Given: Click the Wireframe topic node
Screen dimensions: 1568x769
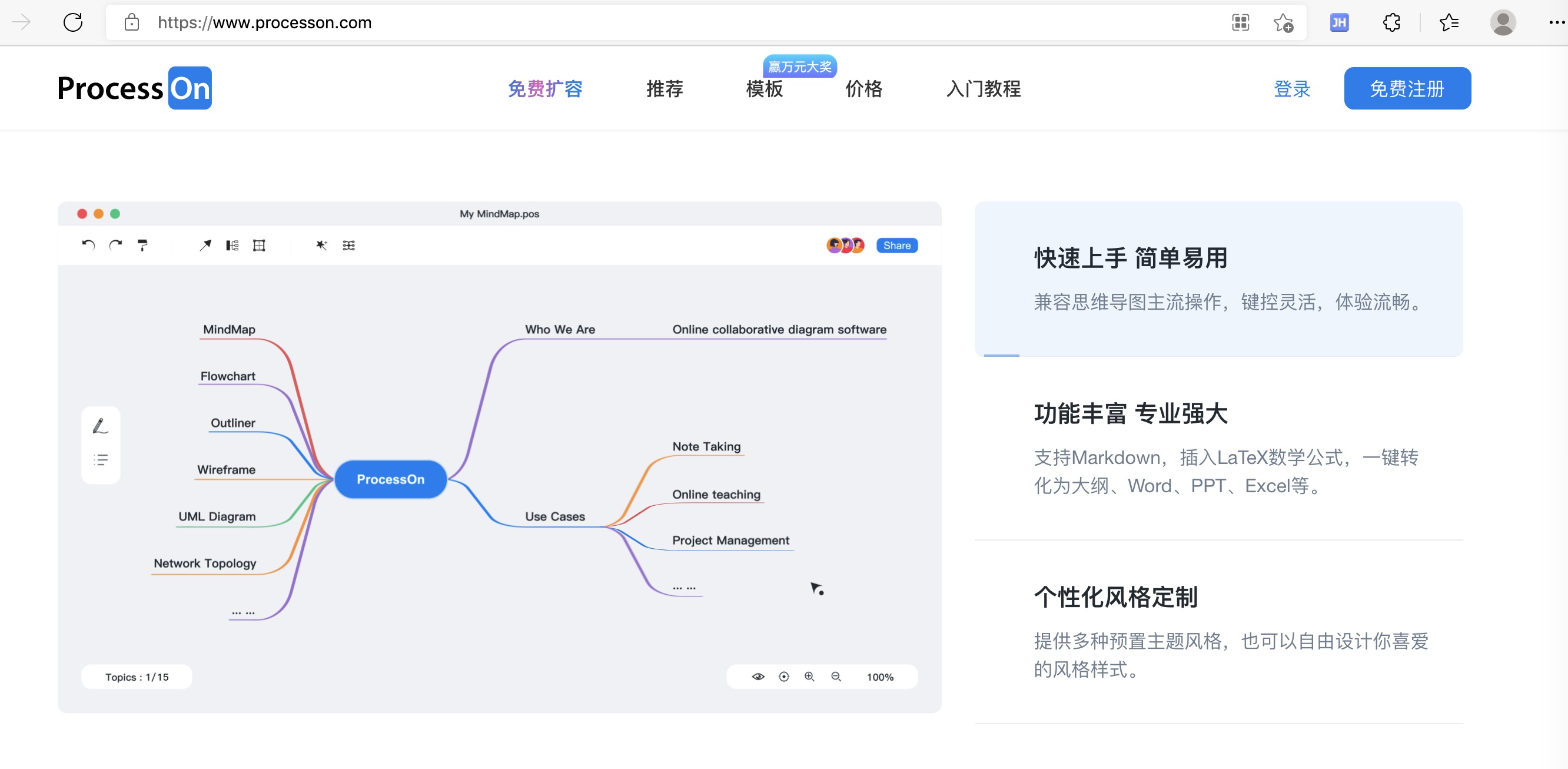Looking at the screenshot, I should click(x=226, y=469).
